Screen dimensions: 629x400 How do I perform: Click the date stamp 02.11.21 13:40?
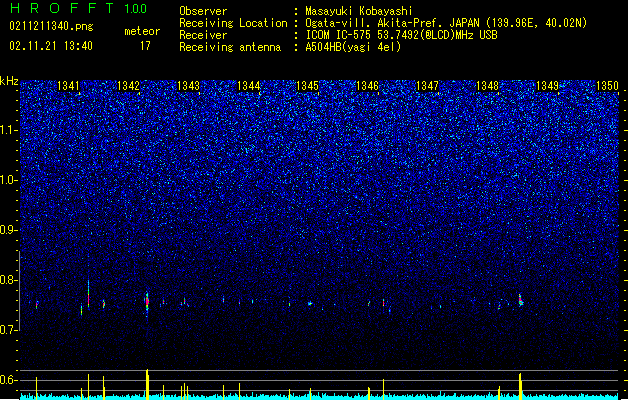point(51,46)
